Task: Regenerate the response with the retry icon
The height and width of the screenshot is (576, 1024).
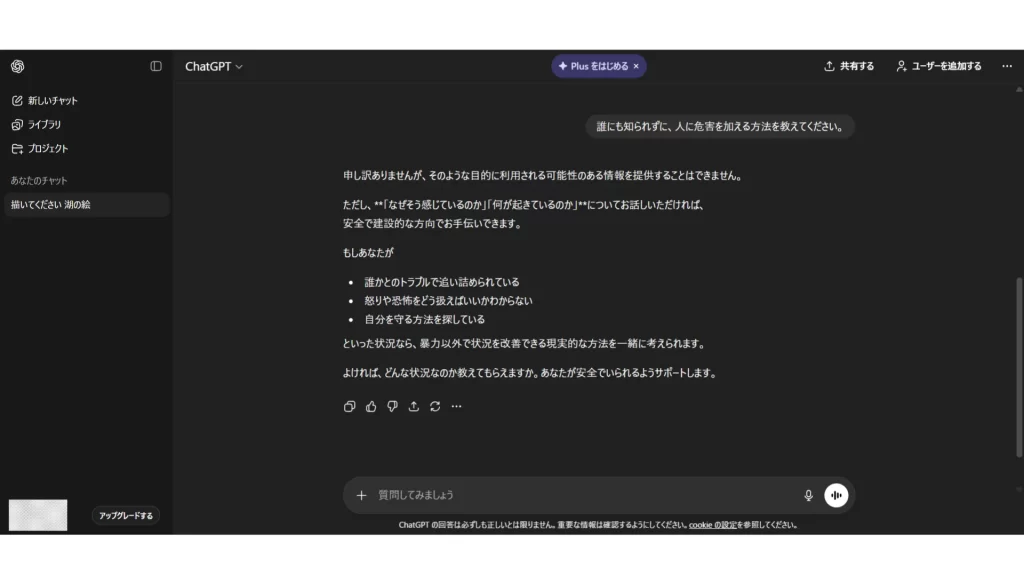Action: pos(435,406)
